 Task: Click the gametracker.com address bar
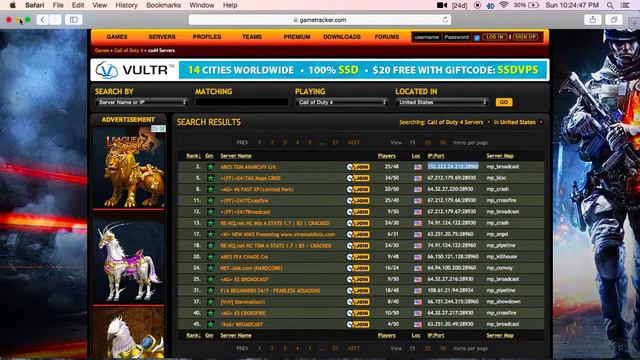pos(319,20)
